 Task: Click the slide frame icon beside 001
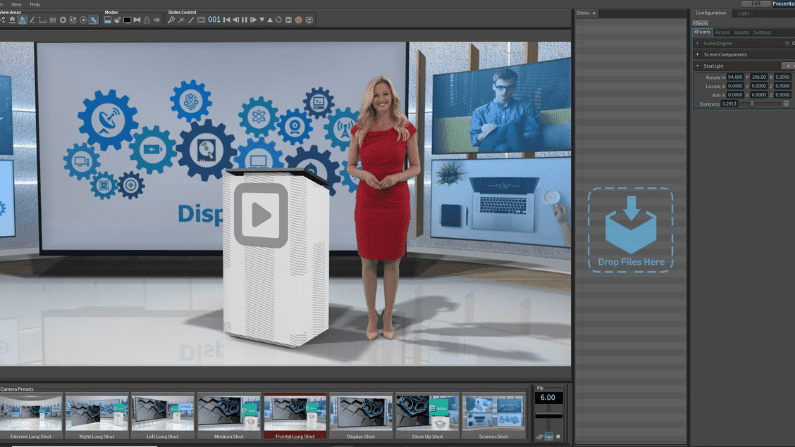[x=201, y=20]
